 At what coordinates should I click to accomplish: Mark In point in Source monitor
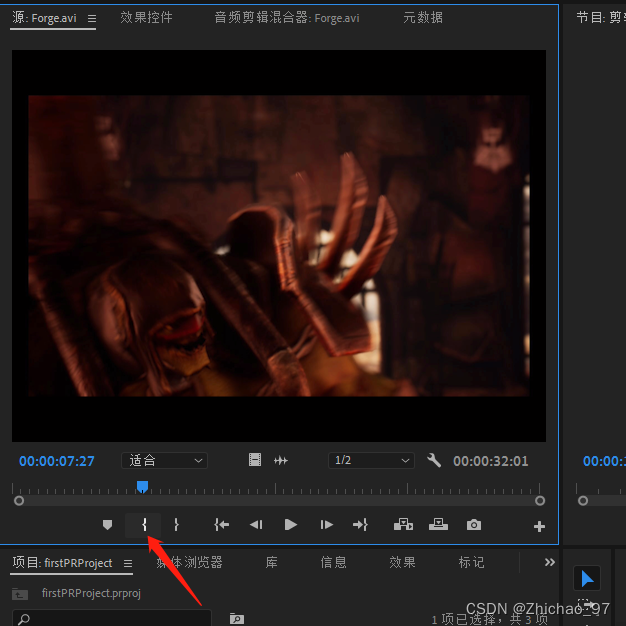pos(144,525)
